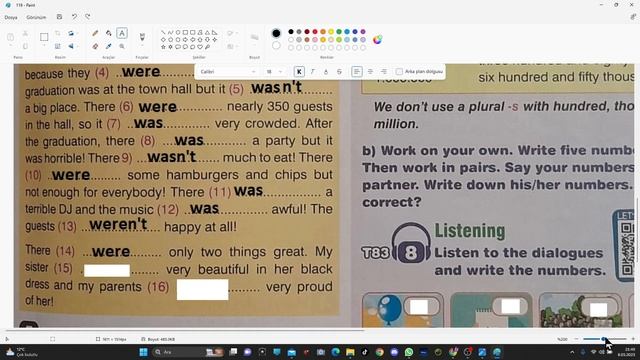Expand the selection shape dropdown

click(x=44, y=46)
